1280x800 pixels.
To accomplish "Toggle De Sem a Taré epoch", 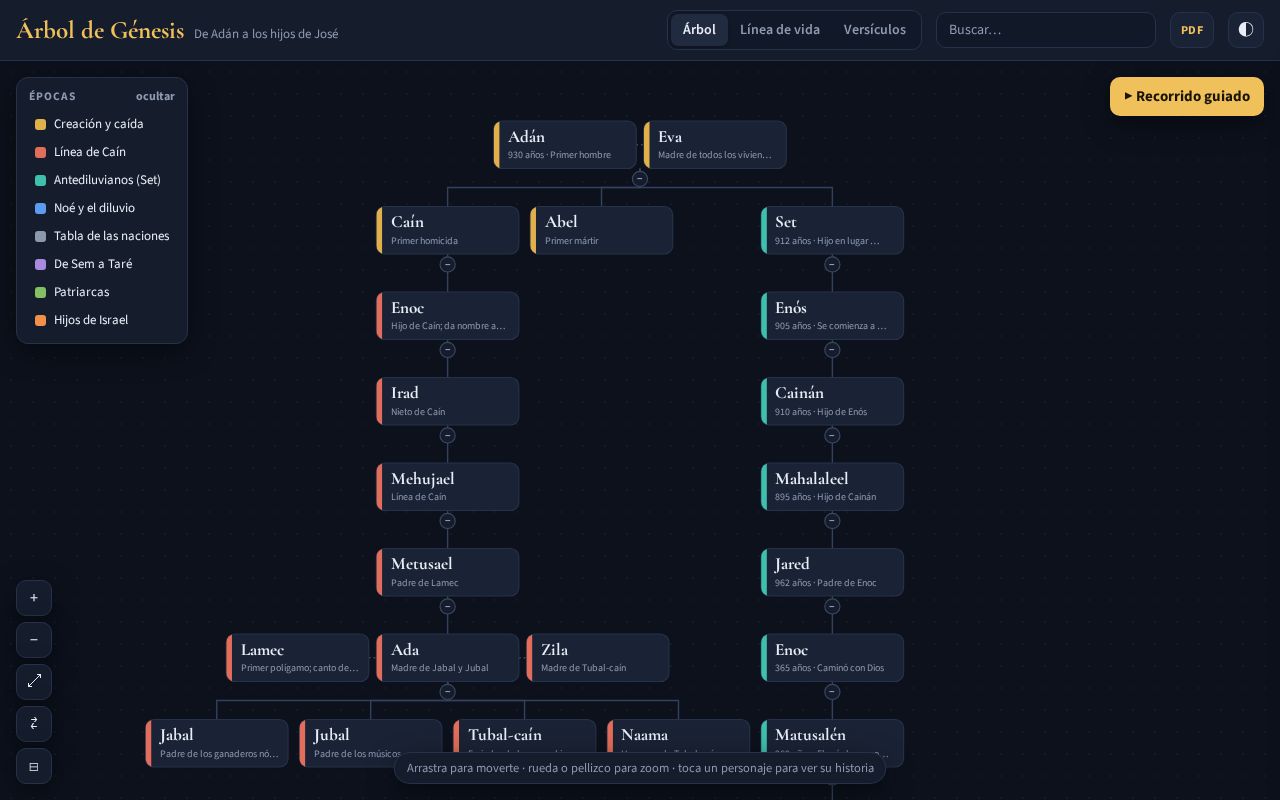I will click(101, 264).
